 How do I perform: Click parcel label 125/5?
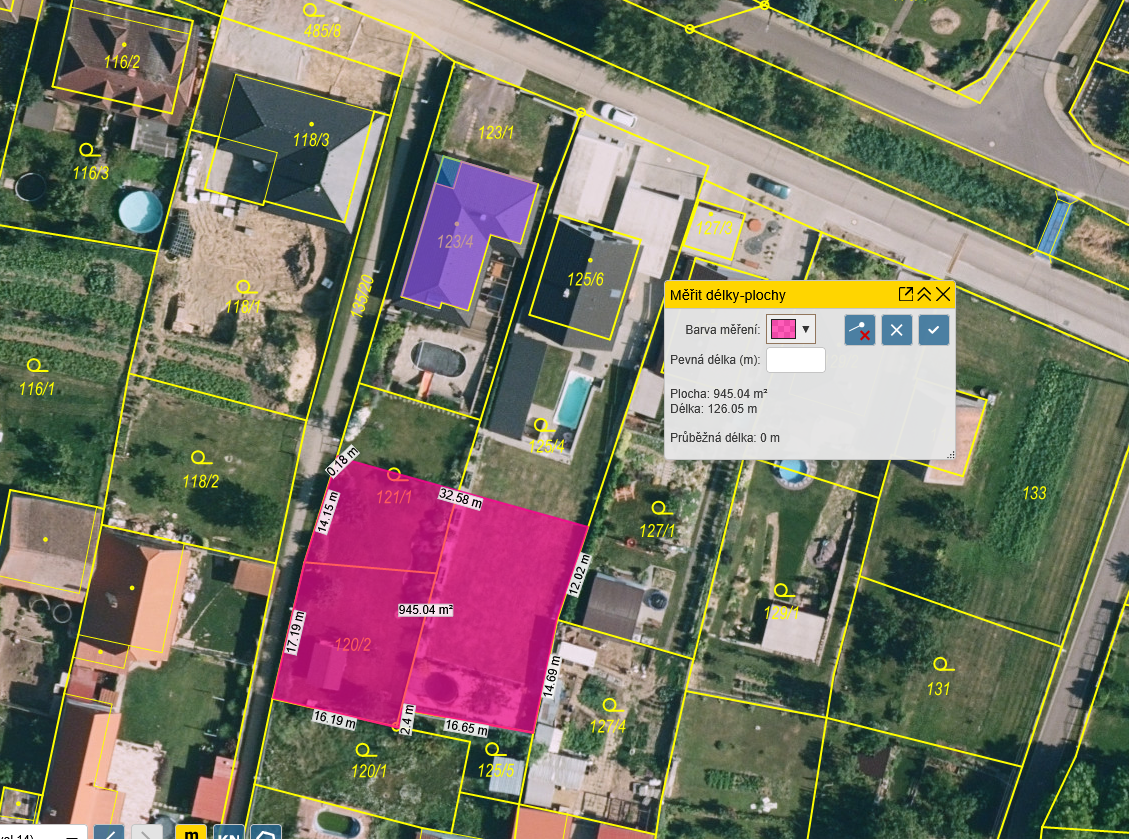(496, 771)
